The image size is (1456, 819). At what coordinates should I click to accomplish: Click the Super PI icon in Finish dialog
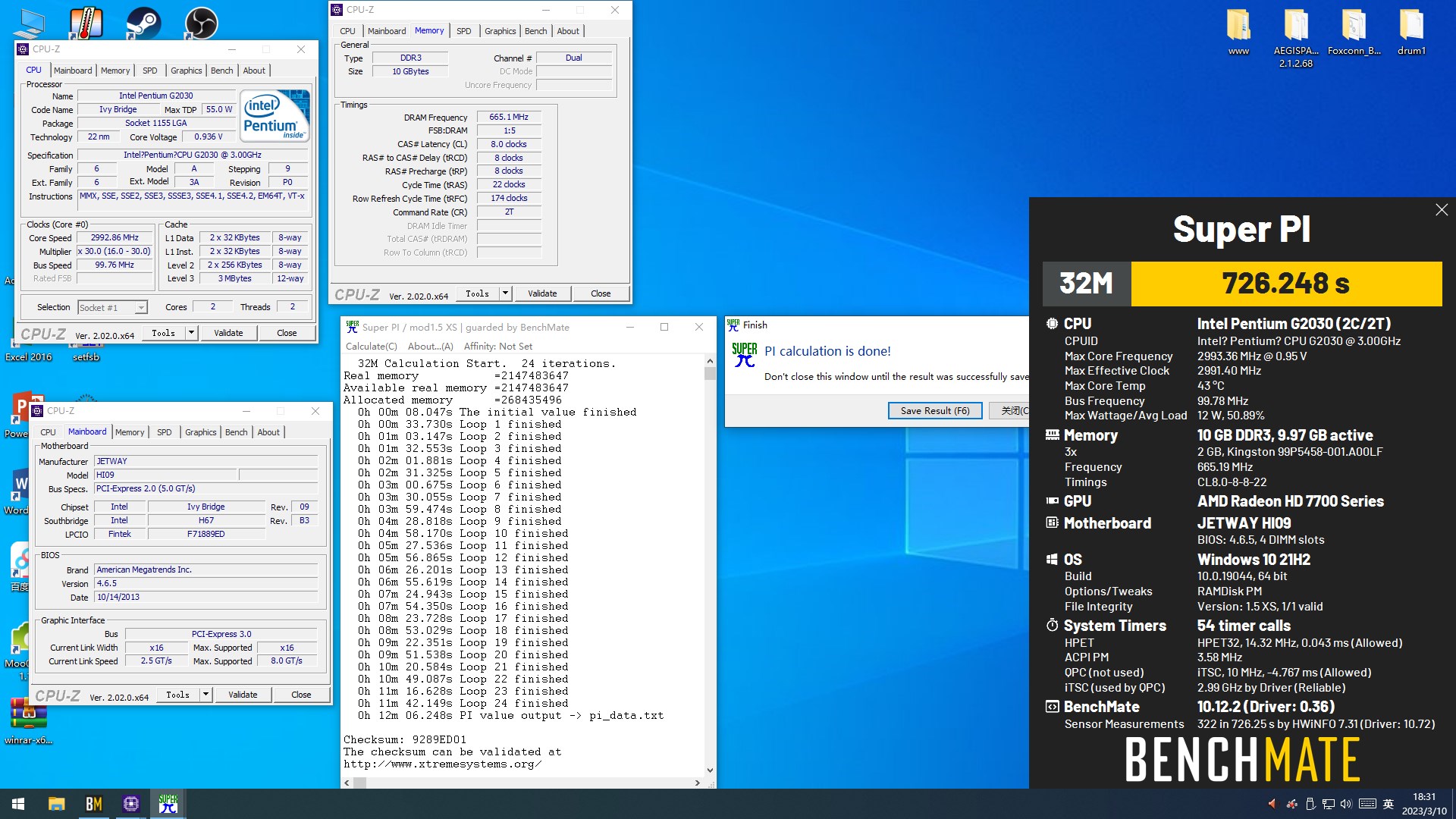tap(744, 355)
